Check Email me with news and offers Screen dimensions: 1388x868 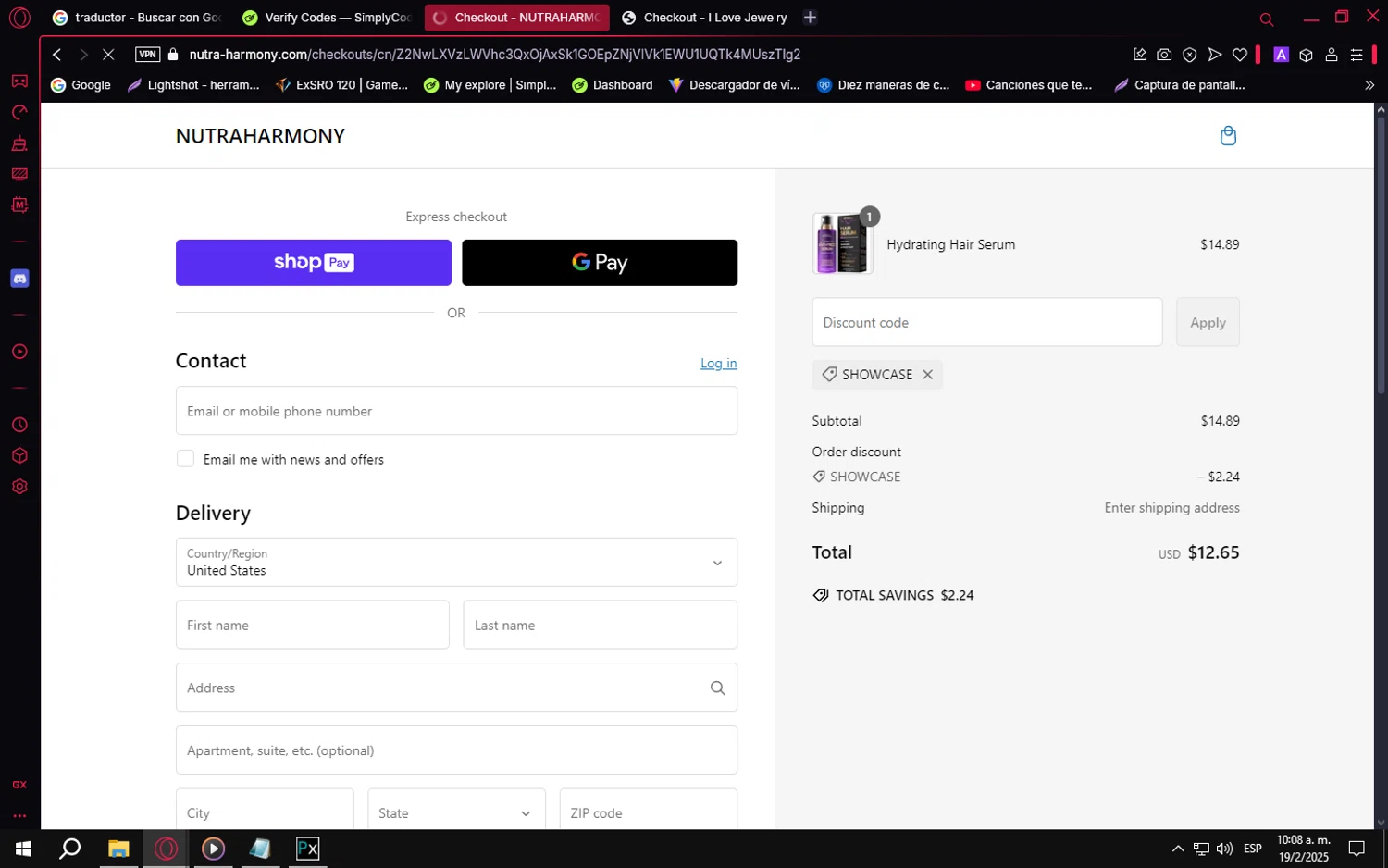[x=186, y=459]
